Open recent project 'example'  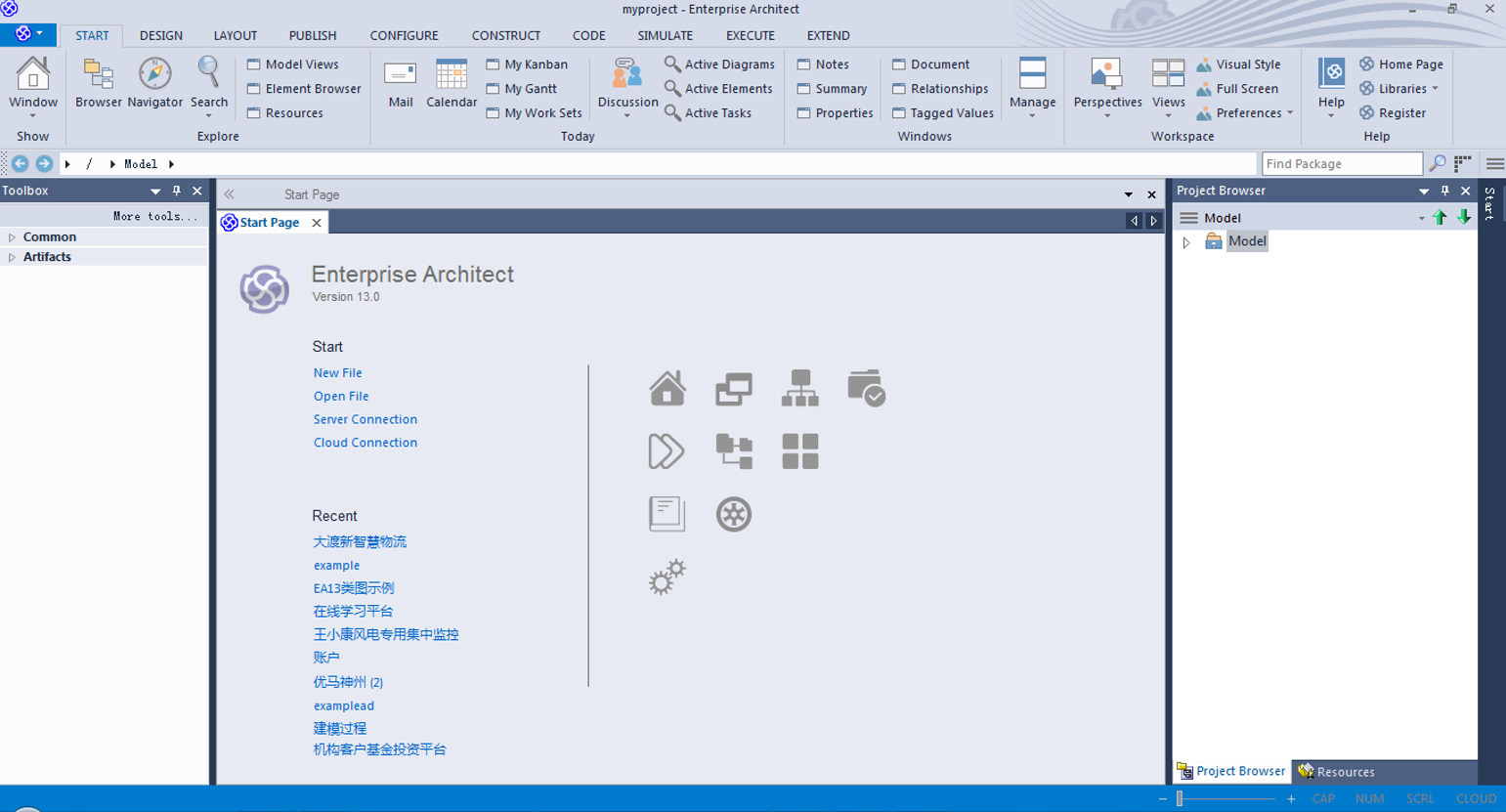(336, 566)
